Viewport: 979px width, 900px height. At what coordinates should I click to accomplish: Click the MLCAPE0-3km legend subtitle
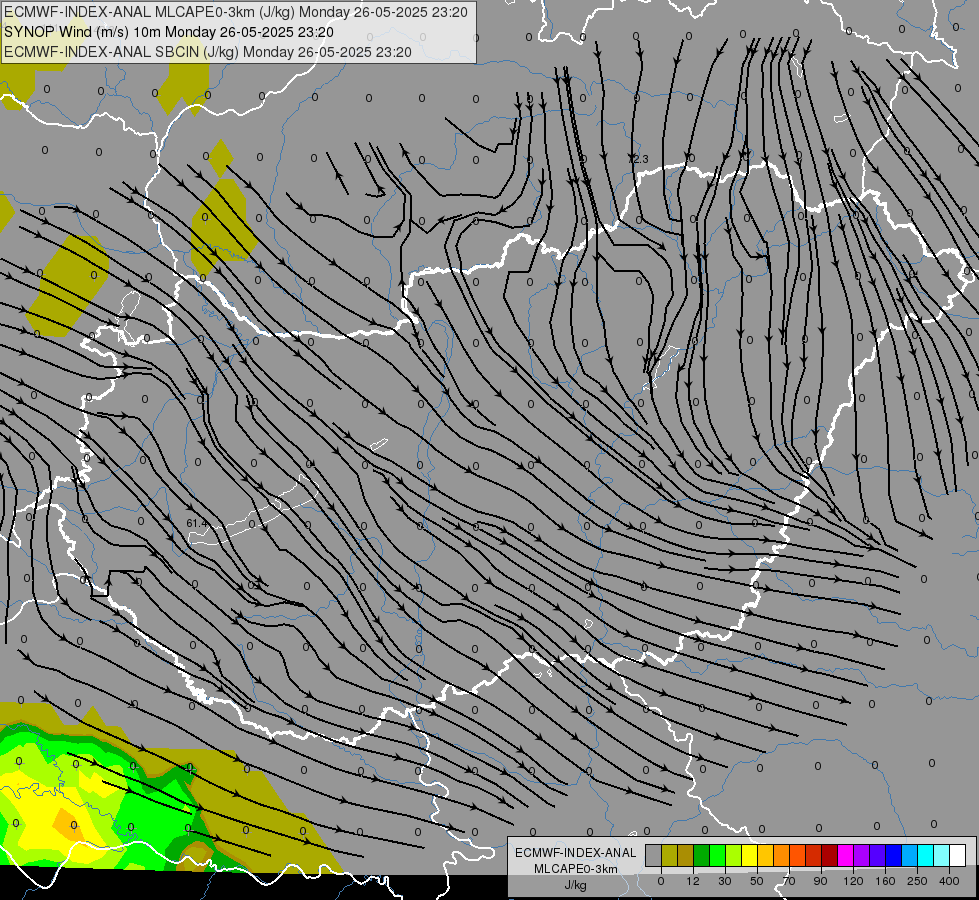(575, 869)
